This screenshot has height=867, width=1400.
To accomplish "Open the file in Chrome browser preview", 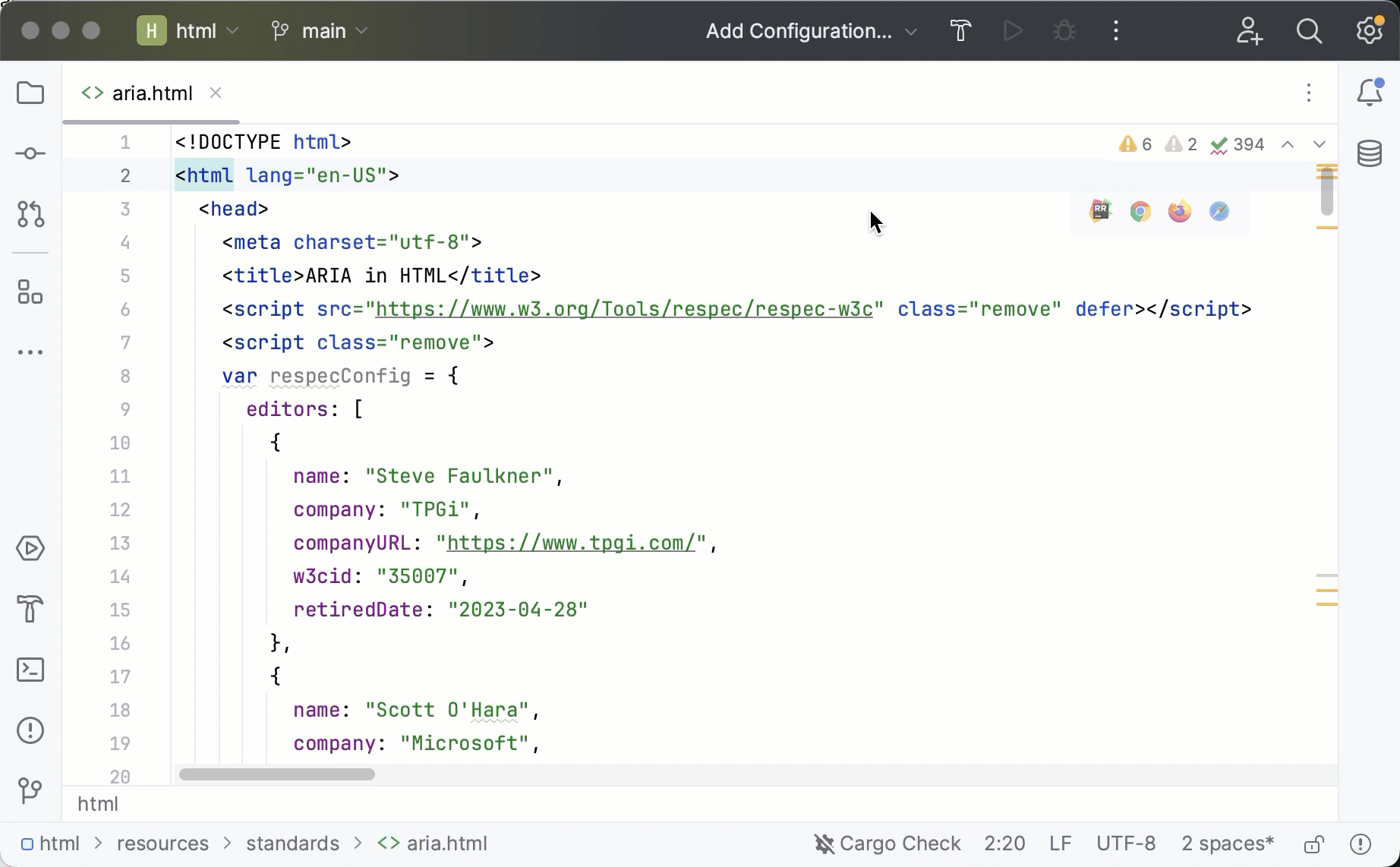I will coord(1139,211).
